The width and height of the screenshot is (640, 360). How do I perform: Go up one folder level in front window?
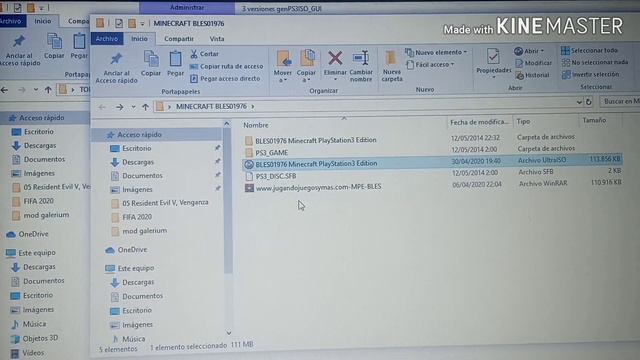pos(145,107)
